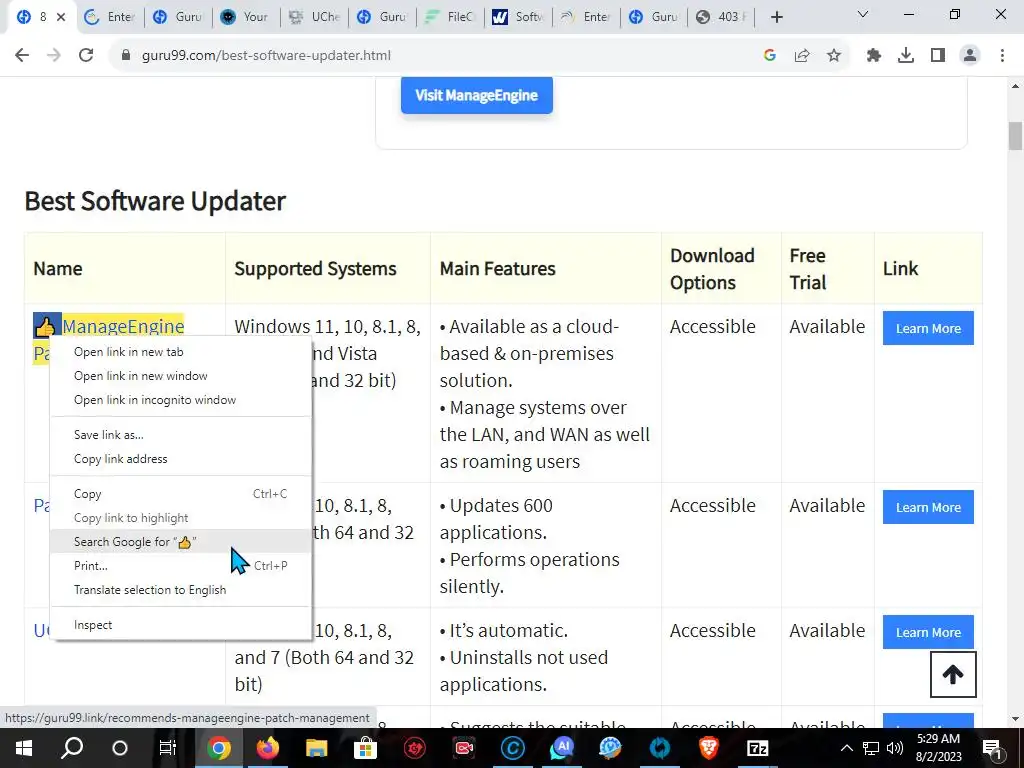Open the Chrome profile avatar

[970, 56]
